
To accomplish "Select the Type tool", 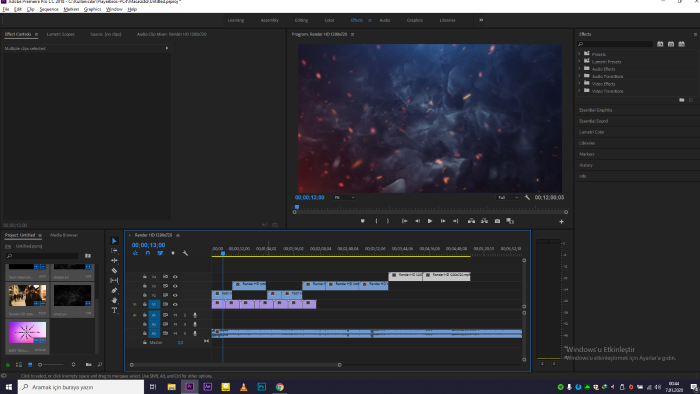I will [114, 310].
